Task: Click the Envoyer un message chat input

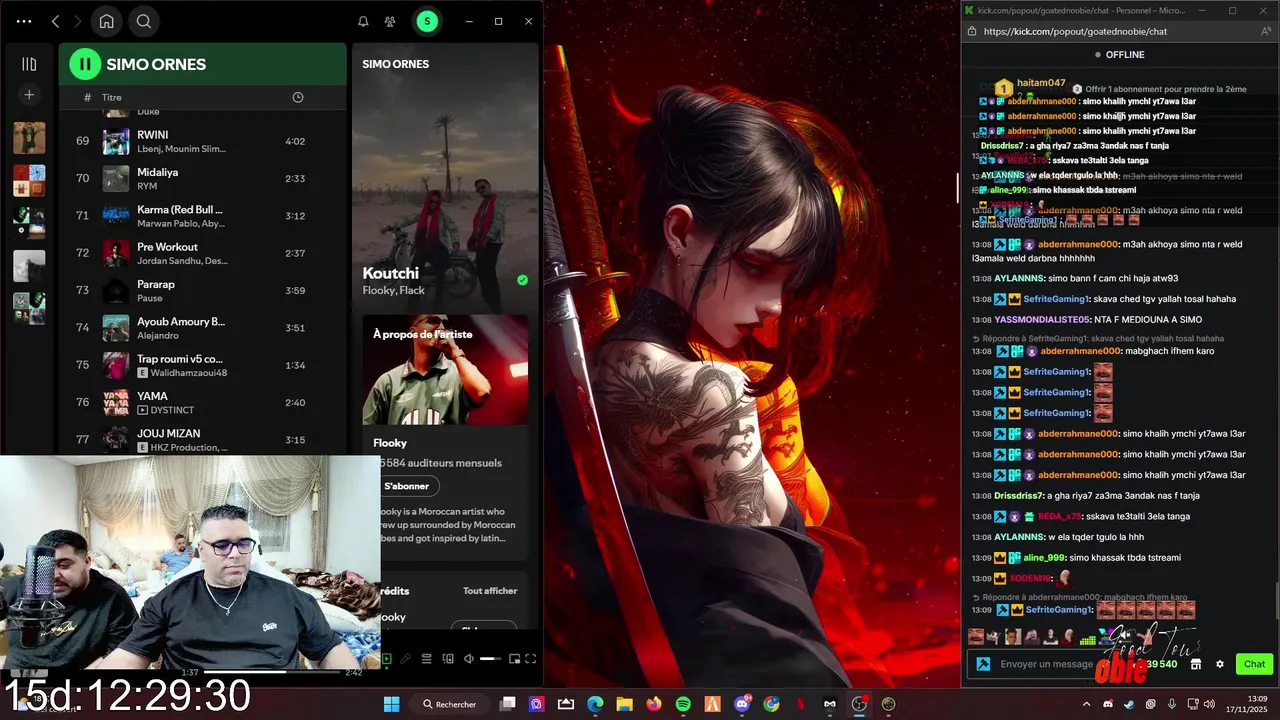Action: (1047, 664)
